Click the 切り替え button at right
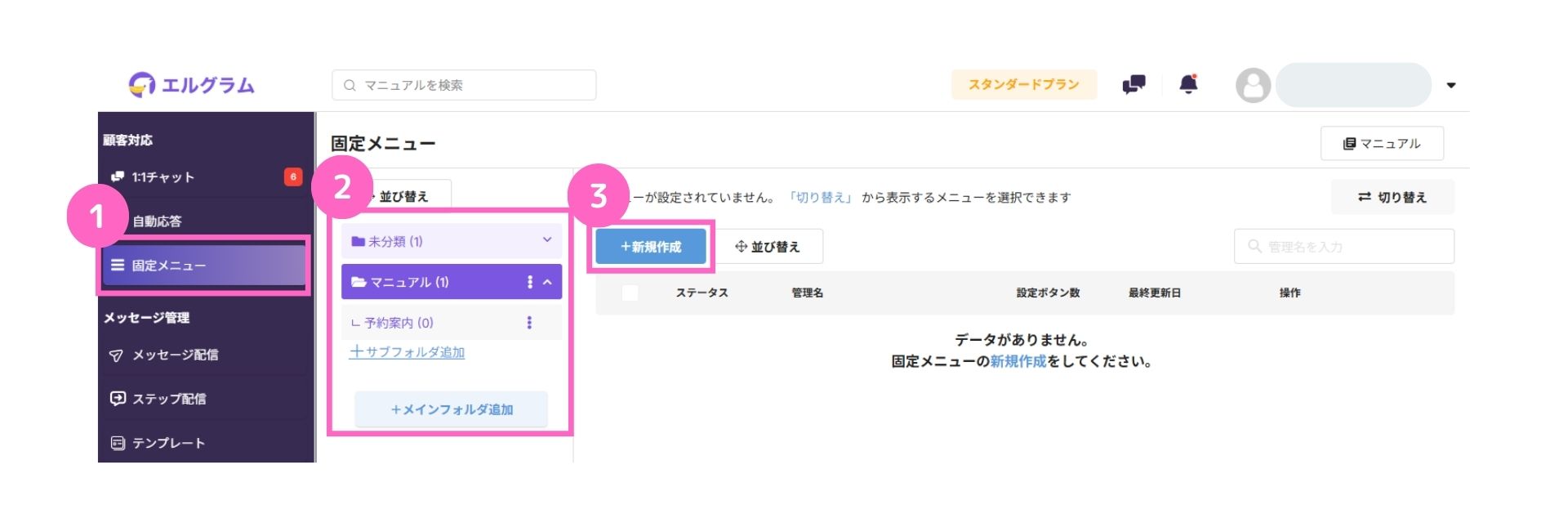This screenshot has width=1568, height=523. (1392, 197)
